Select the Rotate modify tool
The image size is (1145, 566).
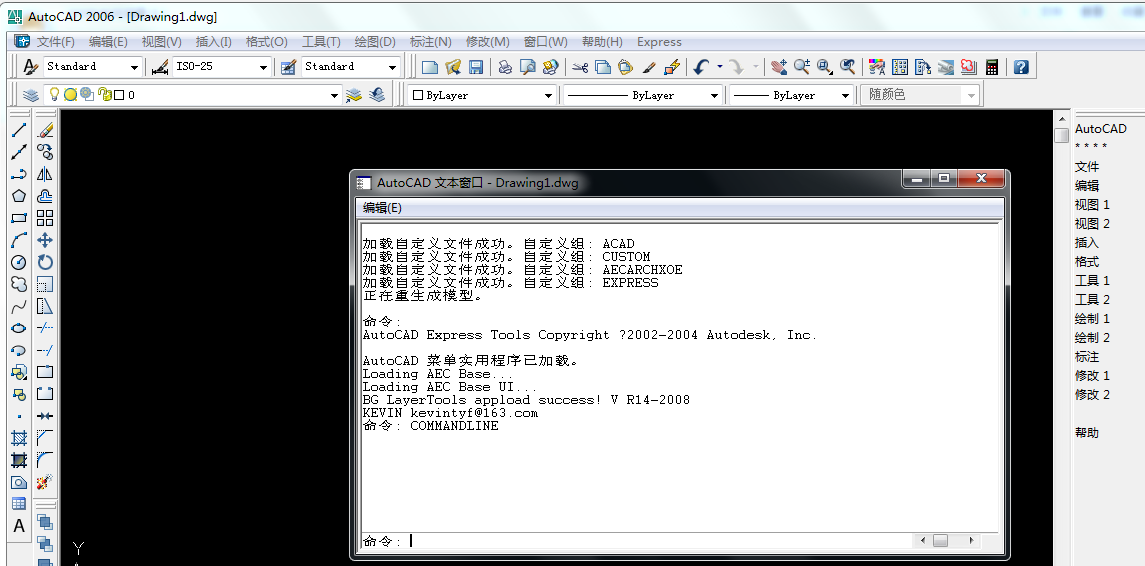coord(45,262)
